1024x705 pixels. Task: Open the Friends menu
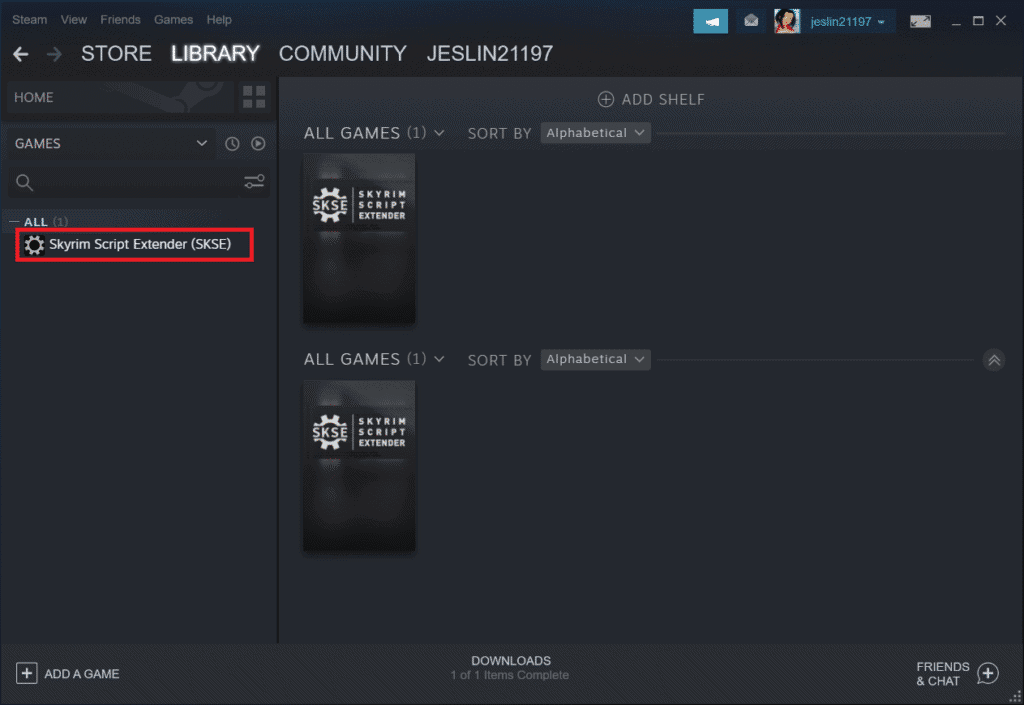(120, 20)
